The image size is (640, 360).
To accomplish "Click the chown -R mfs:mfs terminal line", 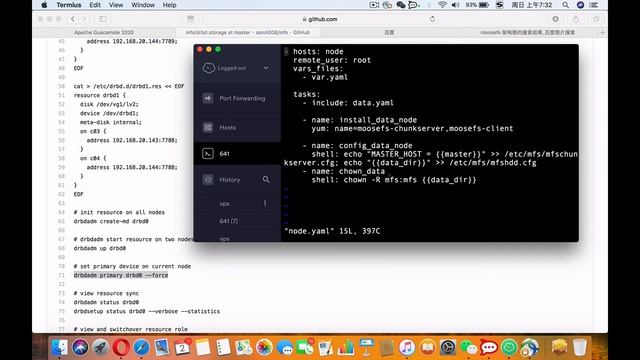I will click(394, 180).
